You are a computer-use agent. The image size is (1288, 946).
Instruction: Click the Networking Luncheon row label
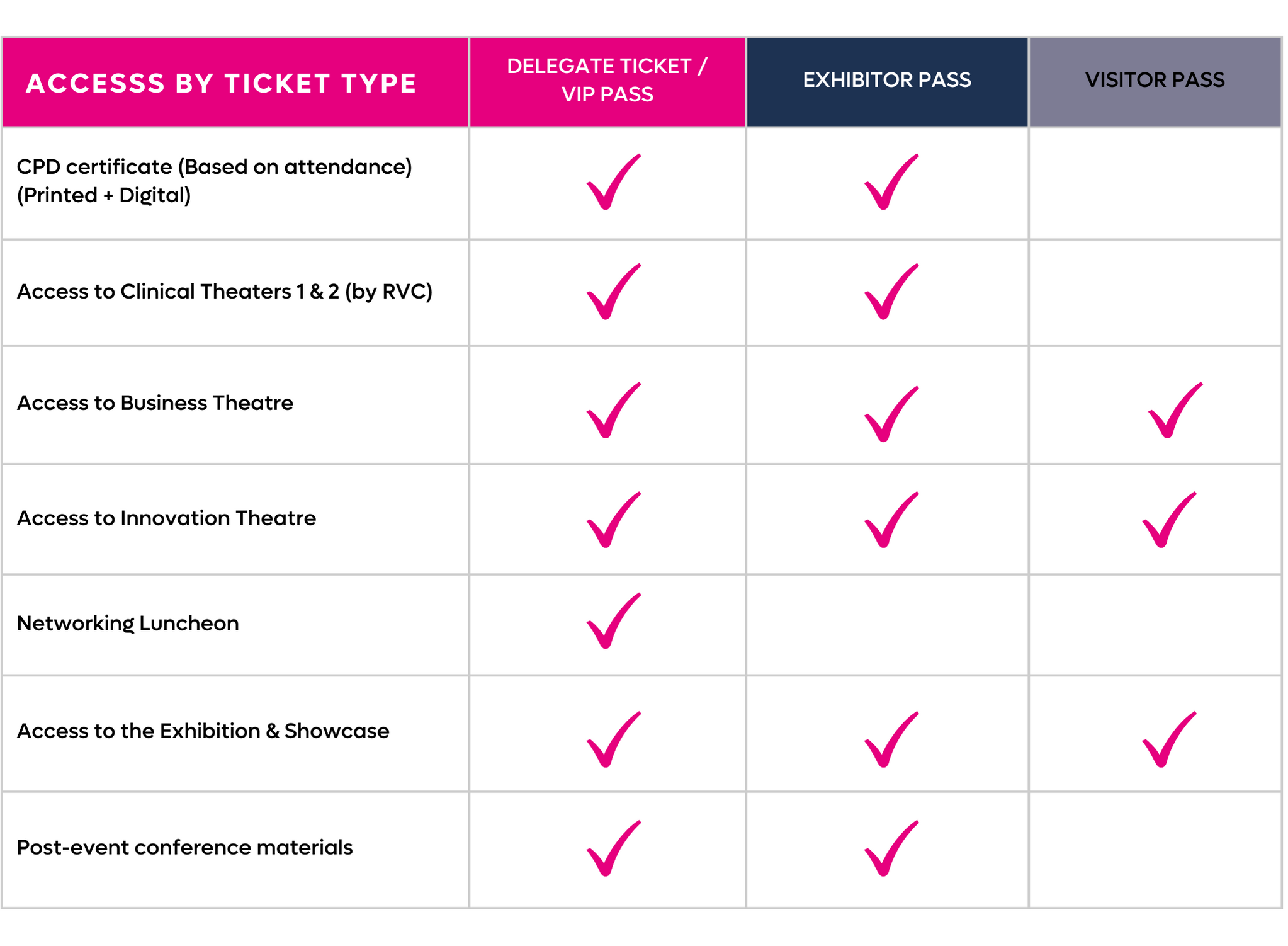click(x=128, y=623)
